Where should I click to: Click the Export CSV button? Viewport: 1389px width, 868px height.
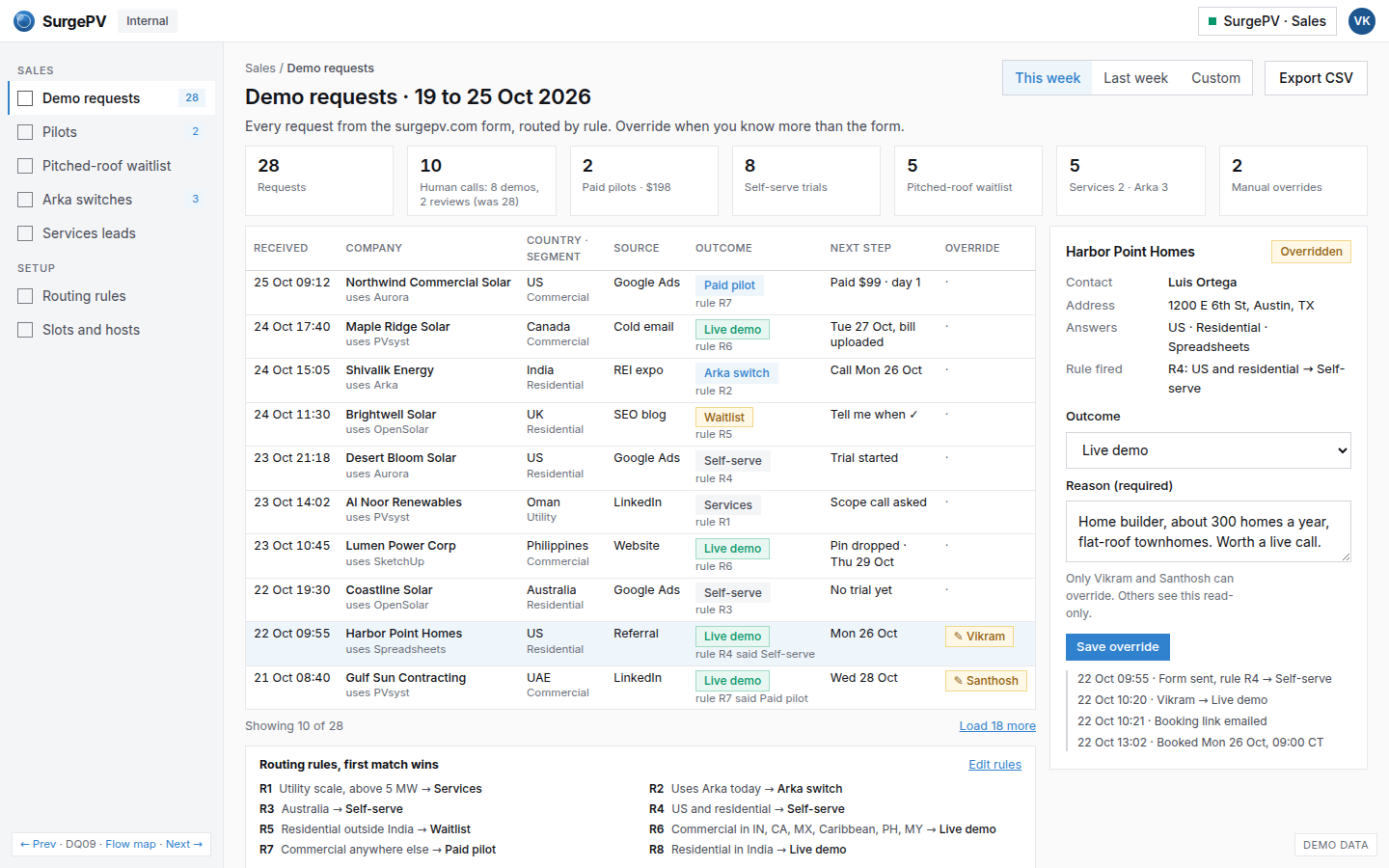click(1316, 78)
